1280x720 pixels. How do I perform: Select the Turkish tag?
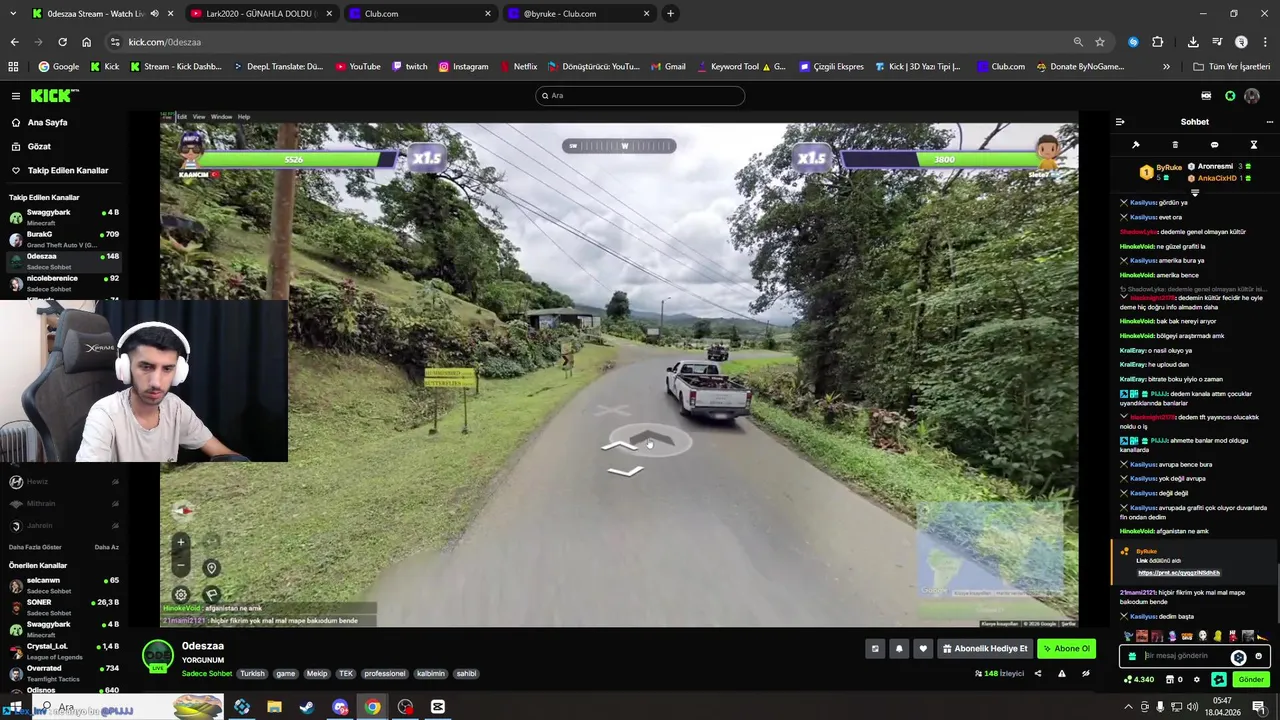pos(252,674)
